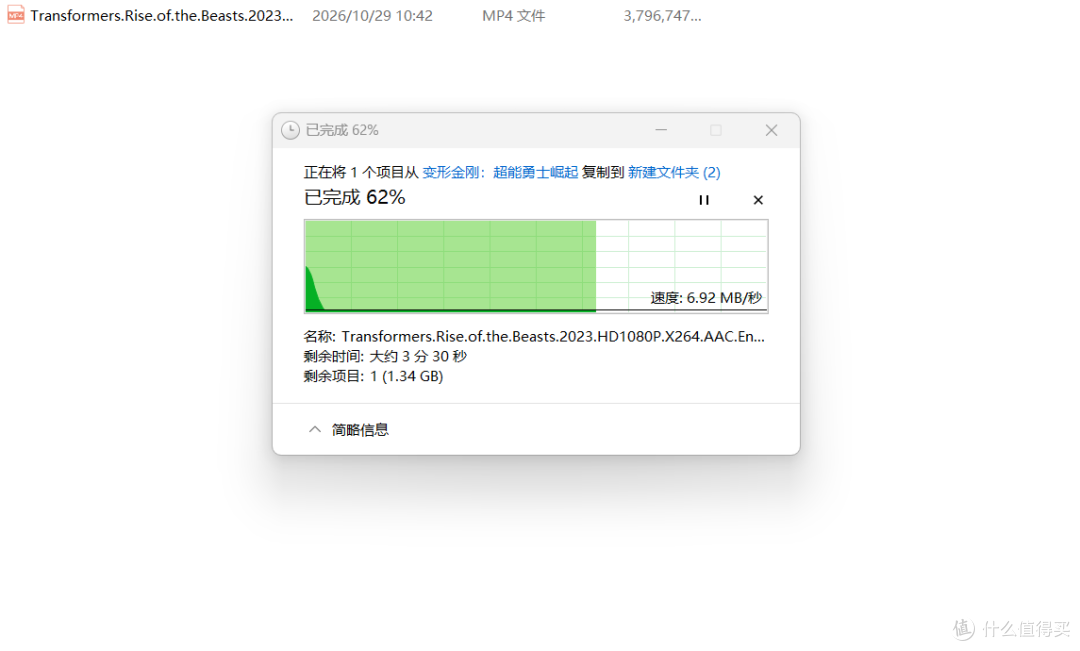Cancel the copy with the small X
The image size is (1080, 651).
[758, 200]
